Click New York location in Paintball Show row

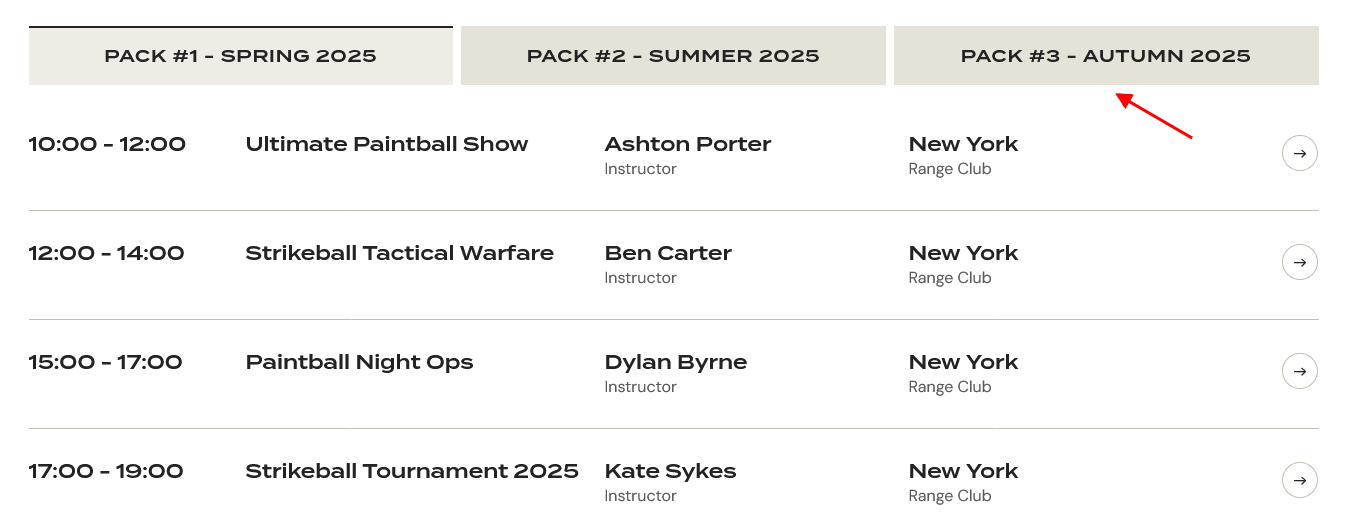pos(963,144)
